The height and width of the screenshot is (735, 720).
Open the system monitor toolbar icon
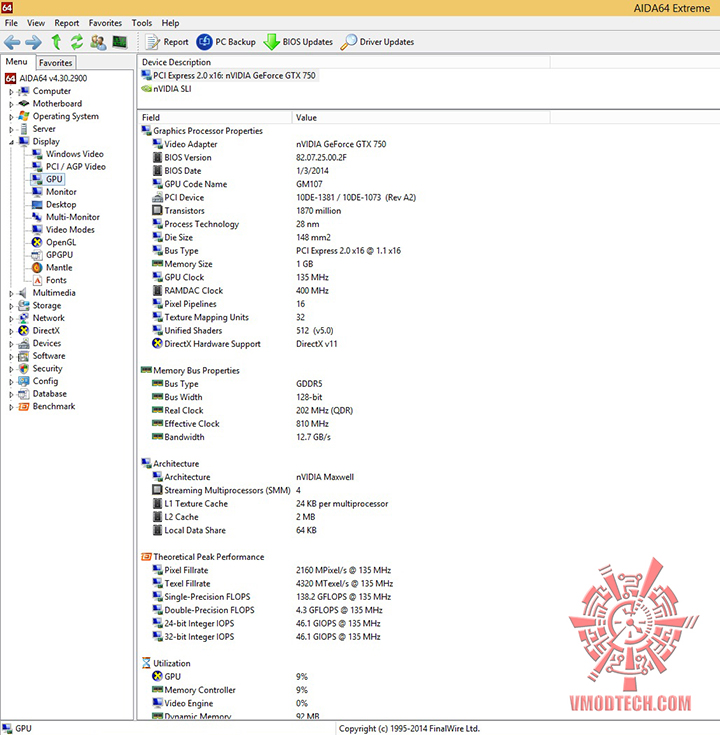(x=120, y=42)
